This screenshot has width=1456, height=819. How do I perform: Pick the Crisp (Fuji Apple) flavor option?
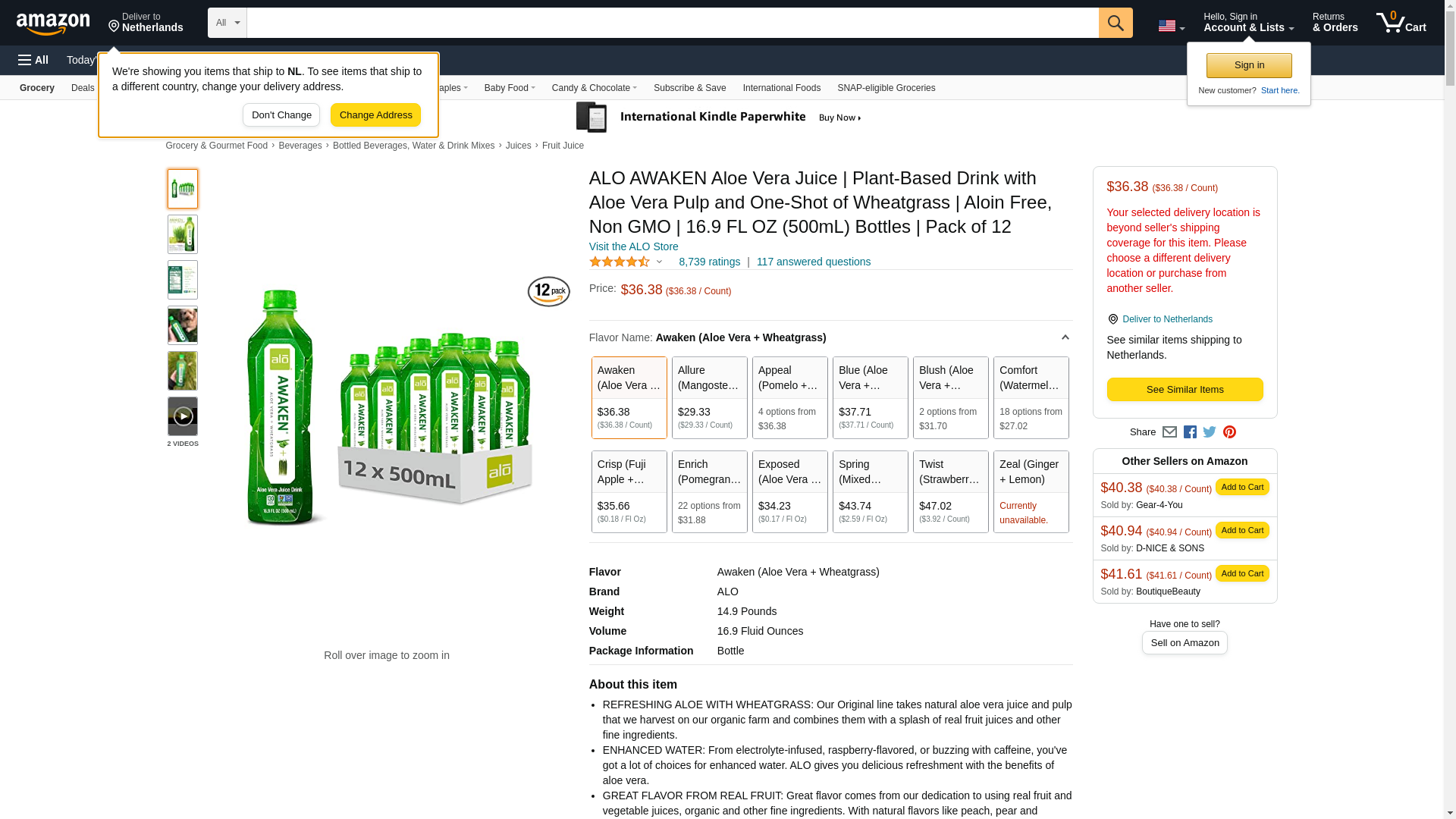click(x=629, y=491)
